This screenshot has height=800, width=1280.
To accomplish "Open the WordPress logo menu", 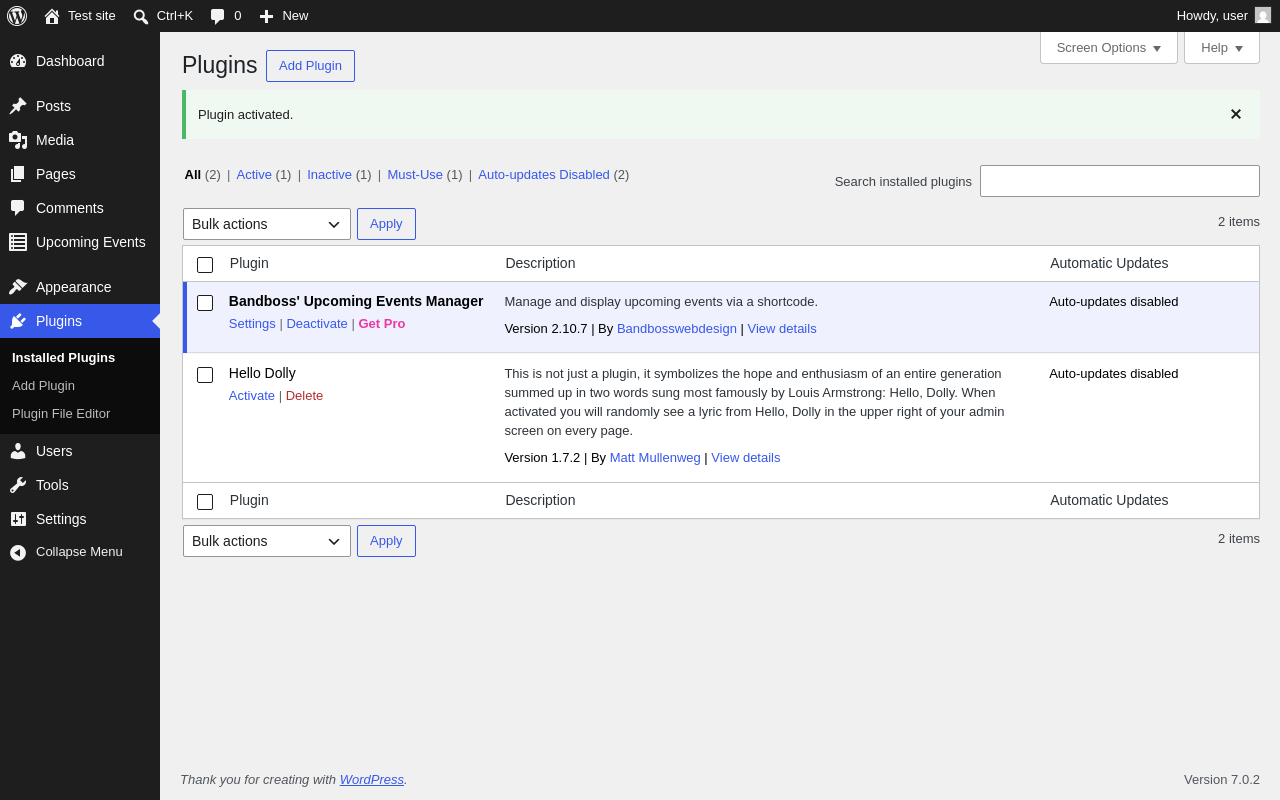I will pyautogui.click(x=17, y=16).
